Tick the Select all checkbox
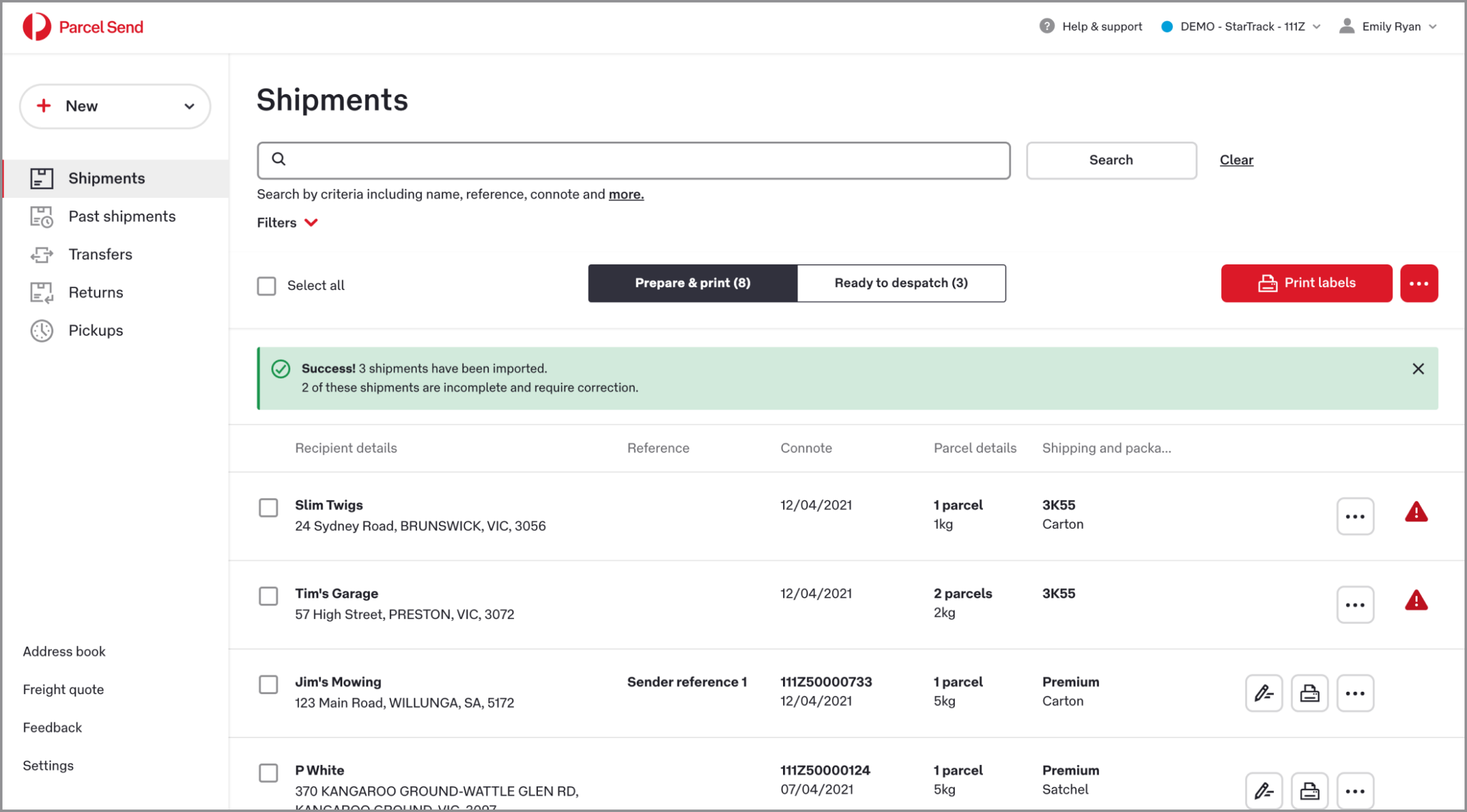 (x=266, y=286)
